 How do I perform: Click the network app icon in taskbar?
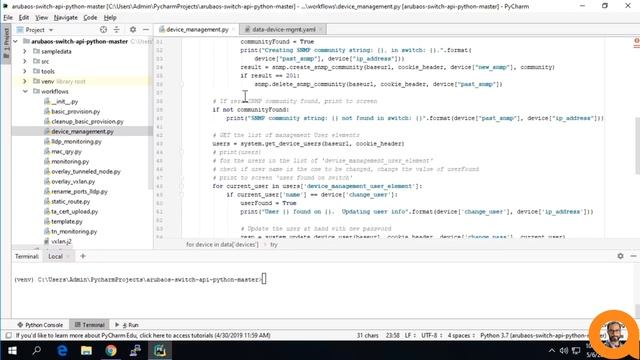pos(135,351)
